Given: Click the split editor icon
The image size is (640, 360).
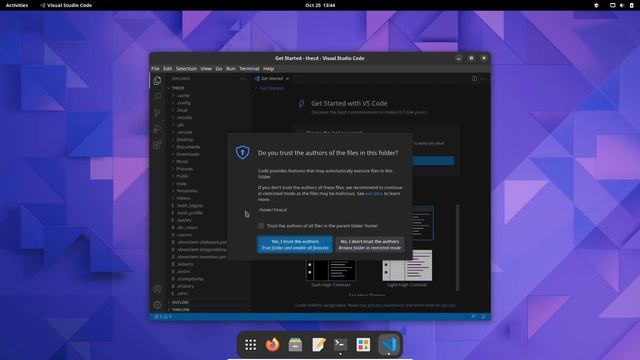Looking at the screenshot, I should pos(474,78).
